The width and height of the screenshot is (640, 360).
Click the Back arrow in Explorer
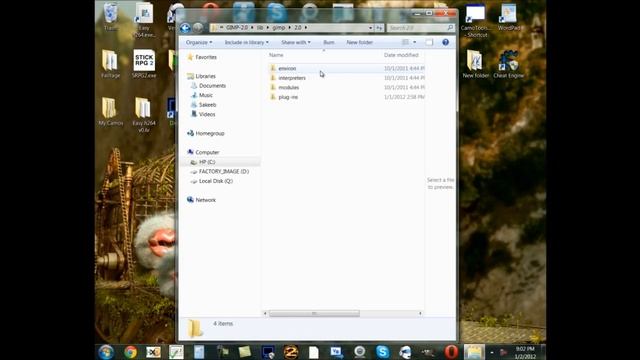(185, 28)
